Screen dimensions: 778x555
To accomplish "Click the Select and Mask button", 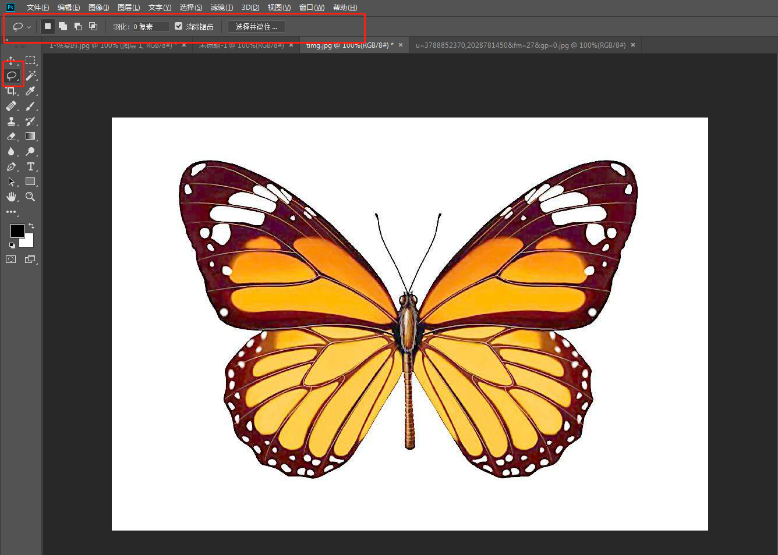I will [256, 26].
